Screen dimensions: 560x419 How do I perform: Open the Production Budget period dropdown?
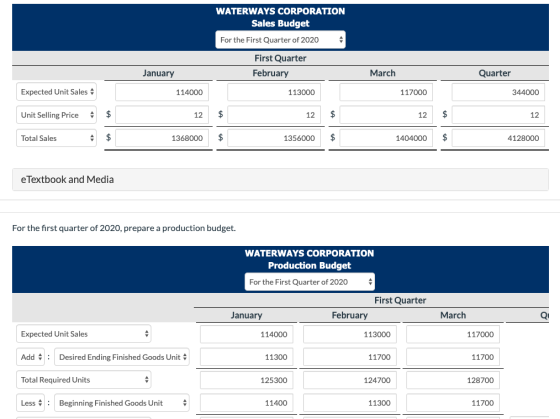(x=310, y=282)
